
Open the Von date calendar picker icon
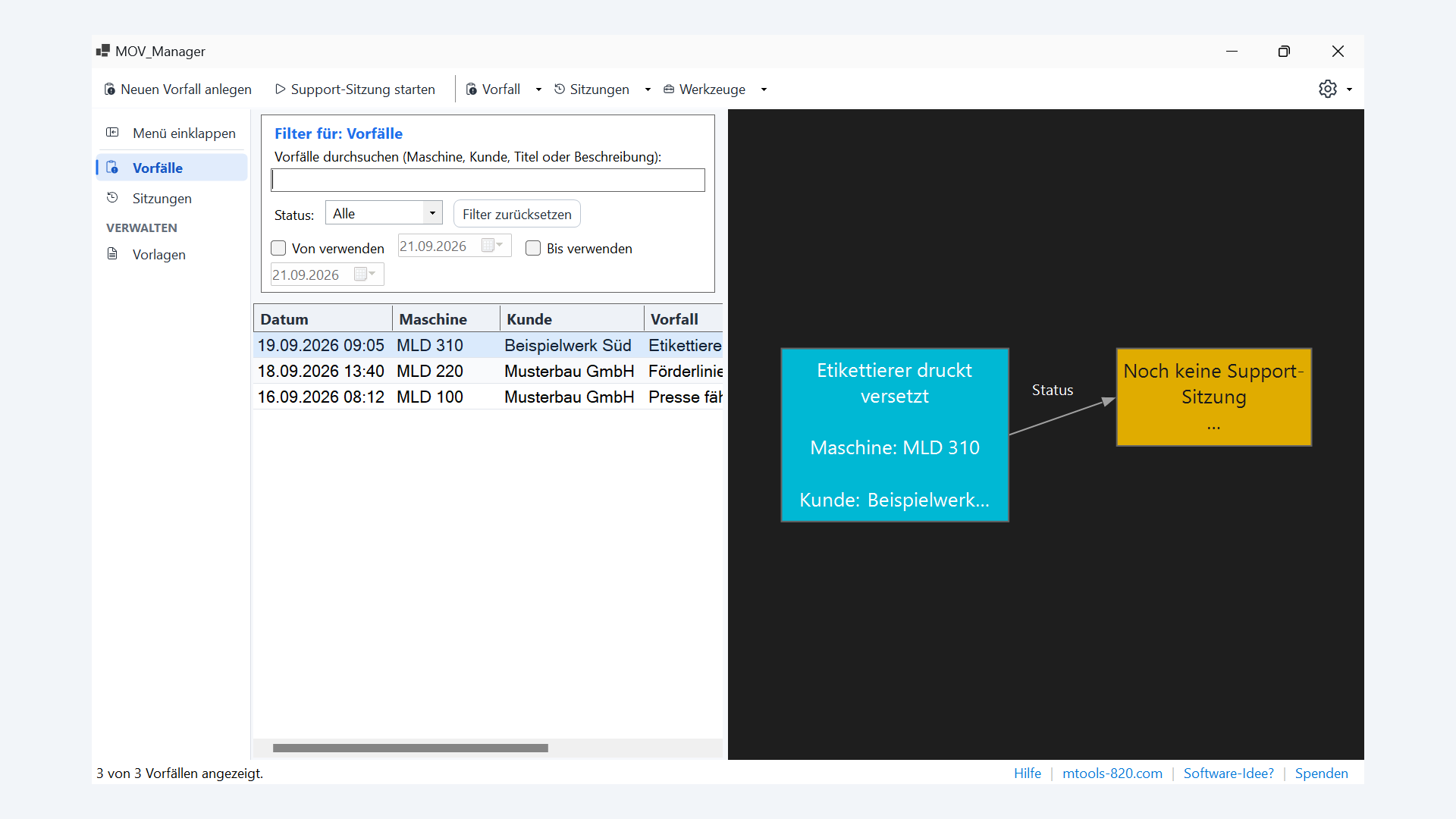(x=493, y=245)
